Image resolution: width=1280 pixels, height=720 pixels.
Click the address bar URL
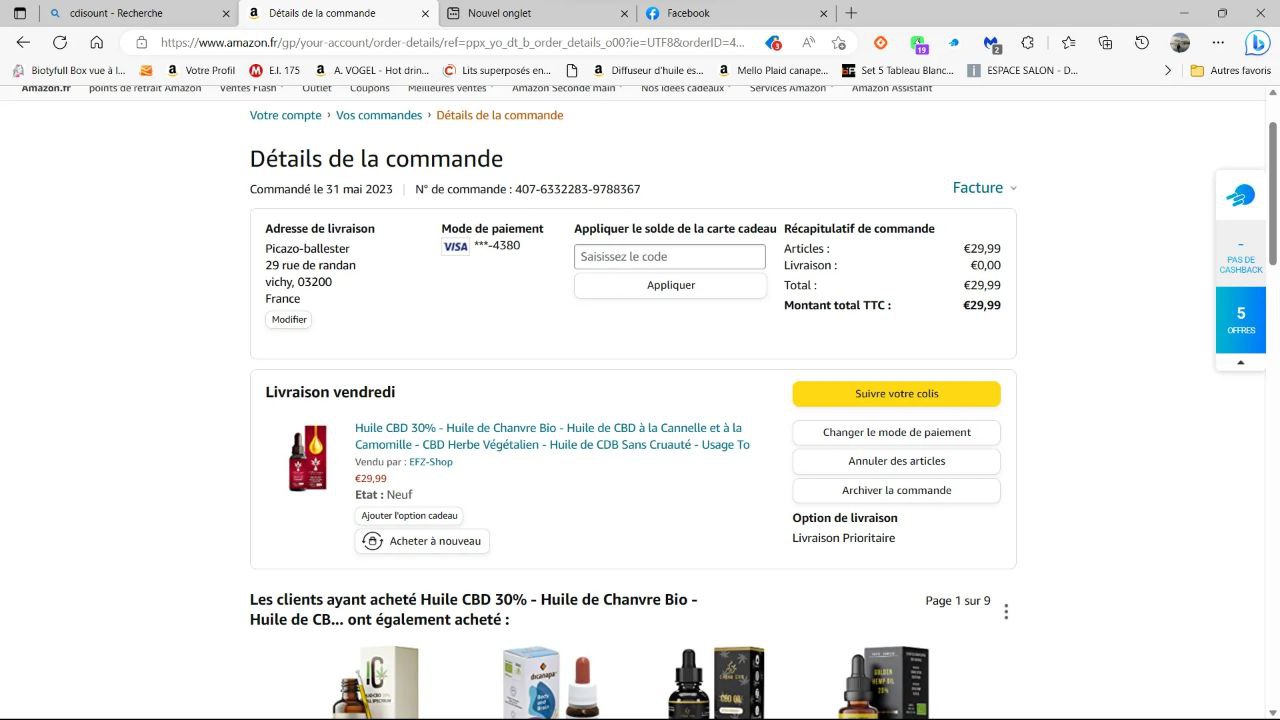(x=452, y=43)
